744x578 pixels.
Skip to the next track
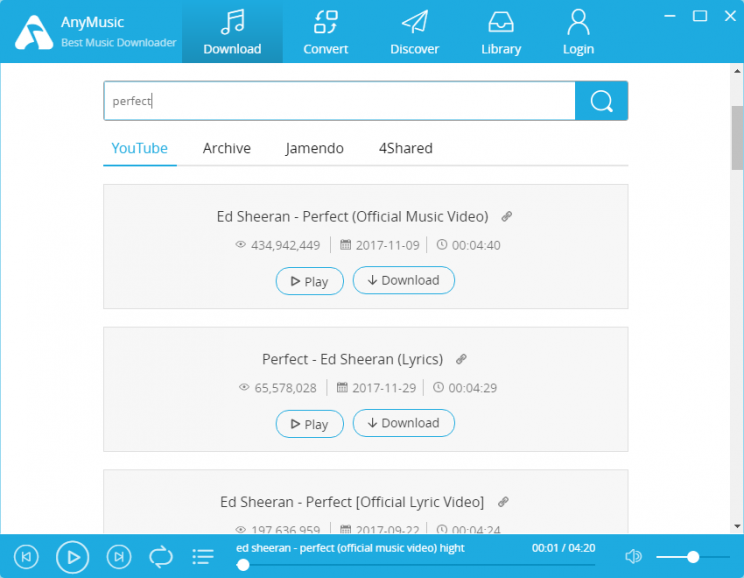click(119, 557)
